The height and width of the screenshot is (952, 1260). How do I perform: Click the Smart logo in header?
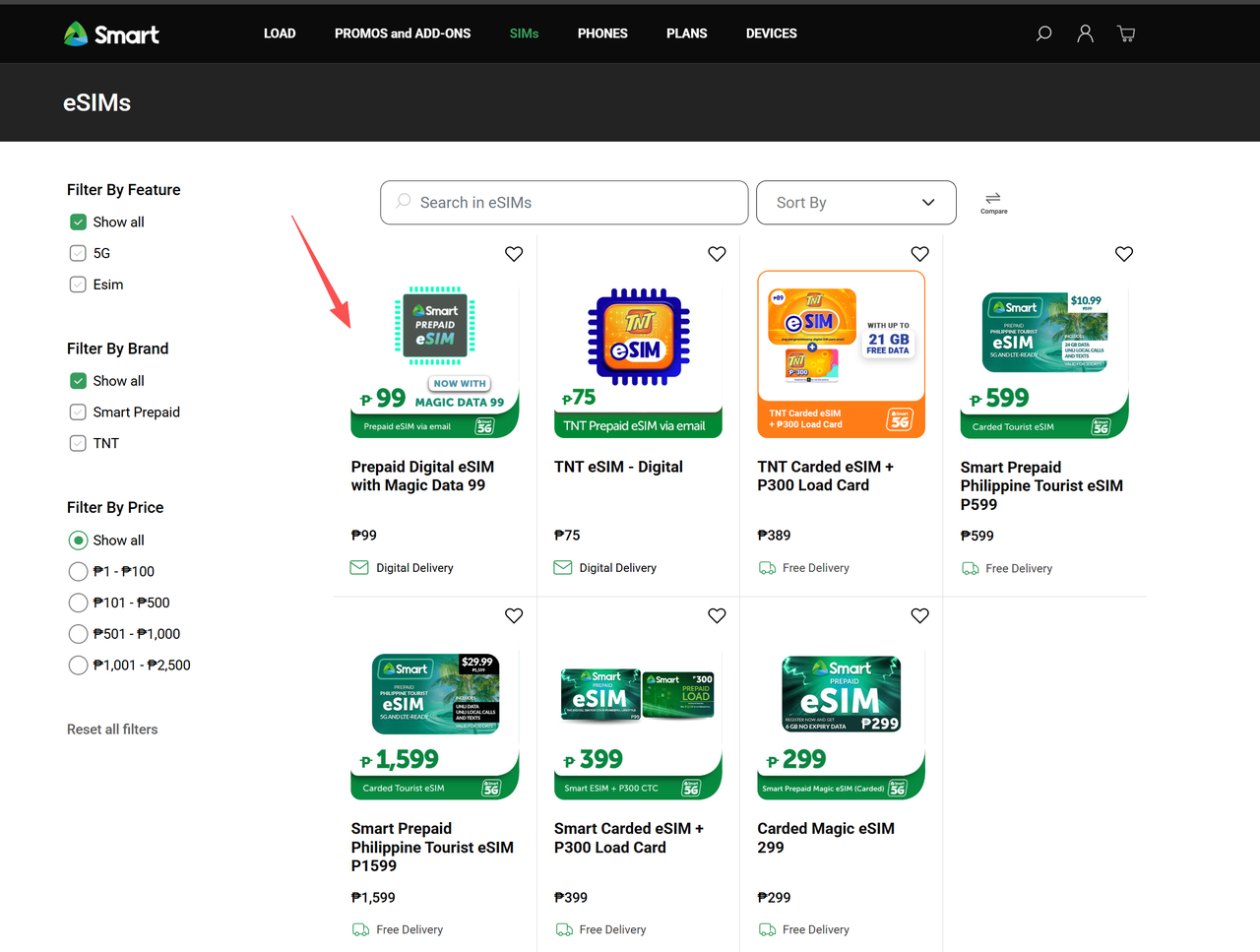click(111, 34)
